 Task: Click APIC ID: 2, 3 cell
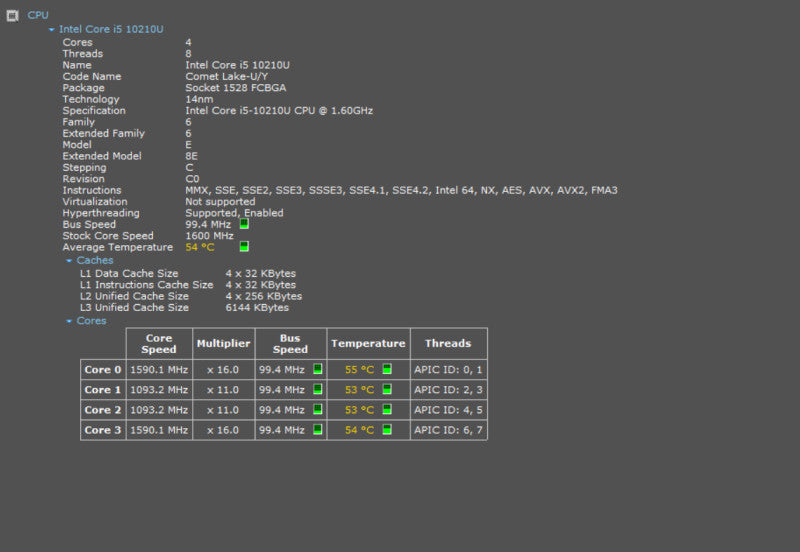coord(448,390)
